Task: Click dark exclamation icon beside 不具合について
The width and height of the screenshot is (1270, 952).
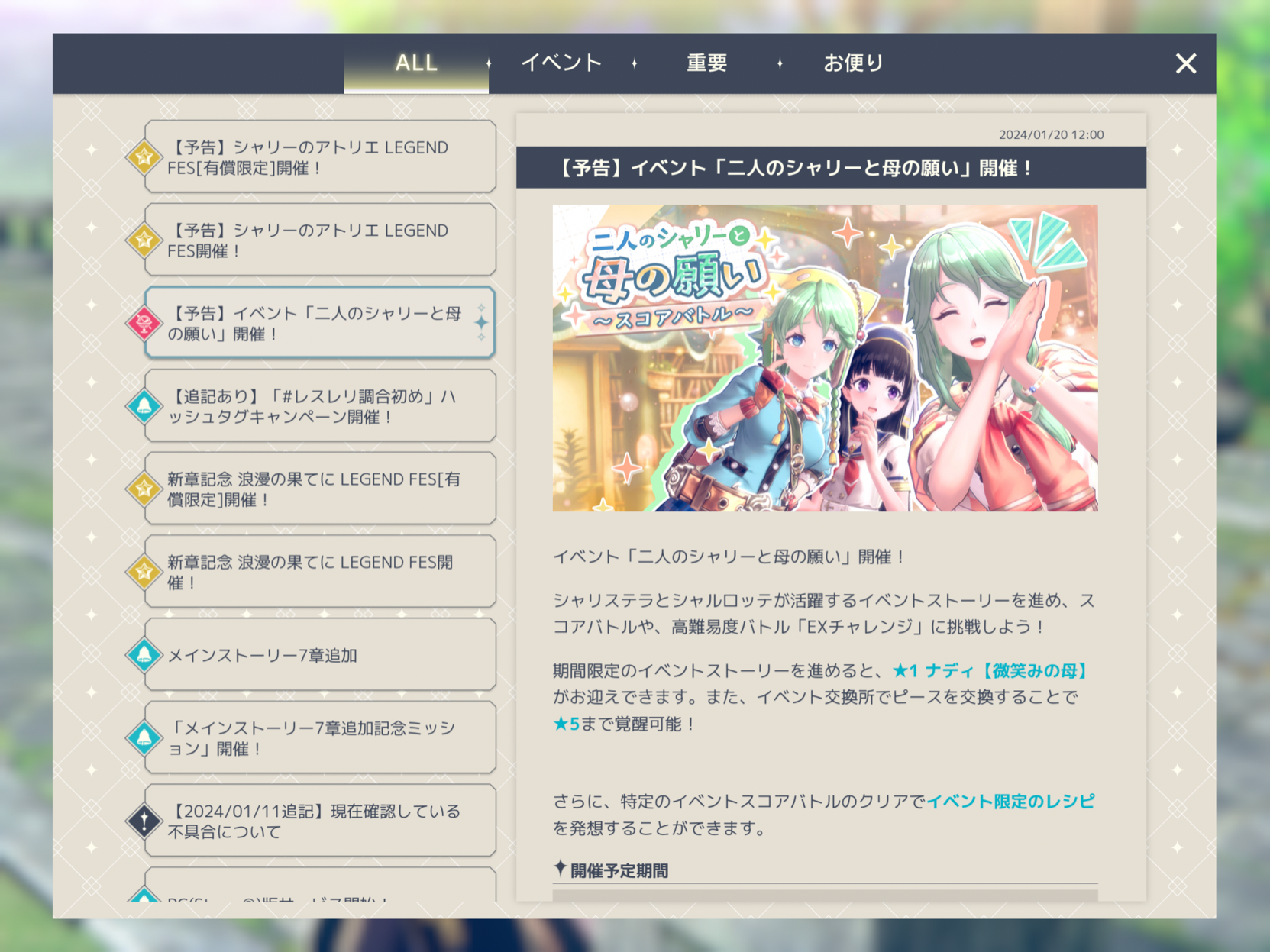Action: pyautogui.click(x=144, y=821)
